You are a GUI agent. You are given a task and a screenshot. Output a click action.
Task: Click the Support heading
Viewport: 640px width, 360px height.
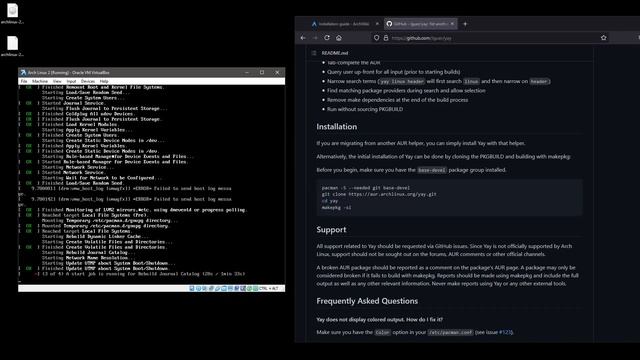click(x=331, y=229)
